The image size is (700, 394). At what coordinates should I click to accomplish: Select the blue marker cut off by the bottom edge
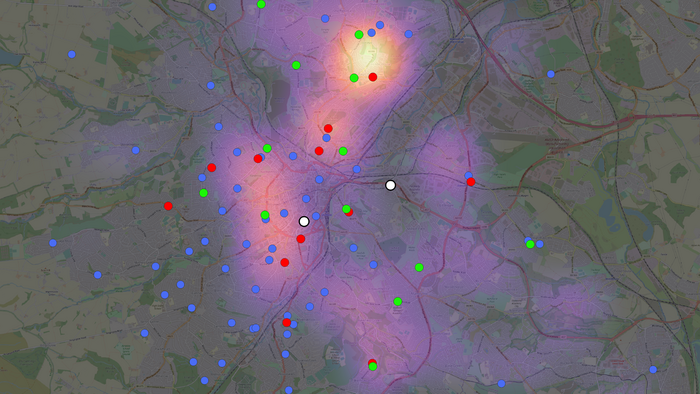(x=289, y=390)
